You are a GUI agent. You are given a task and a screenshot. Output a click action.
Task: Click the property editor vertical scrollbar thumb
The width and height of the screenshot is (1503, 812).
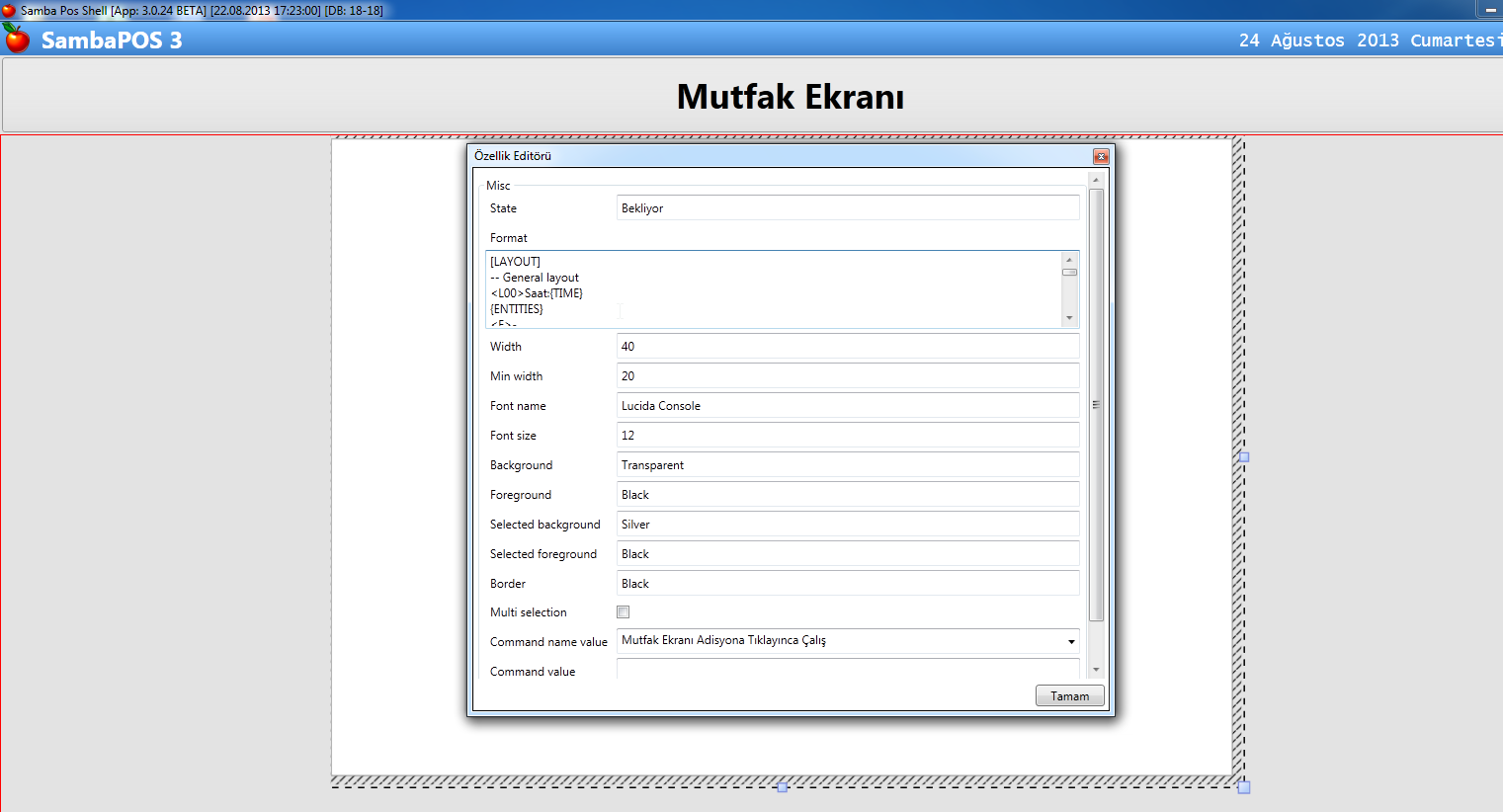[x=1096, y=405]
